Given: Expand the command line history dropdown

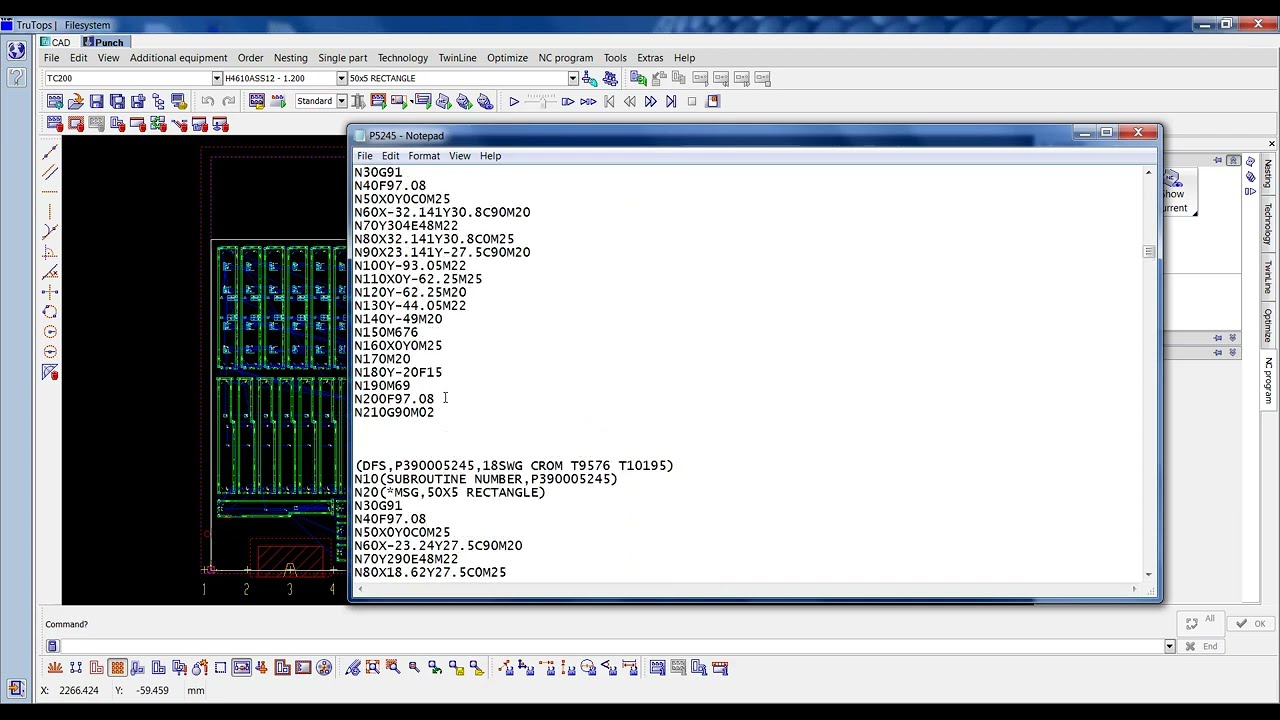Looking at the screenshot, I should [x=1169, y=646].
